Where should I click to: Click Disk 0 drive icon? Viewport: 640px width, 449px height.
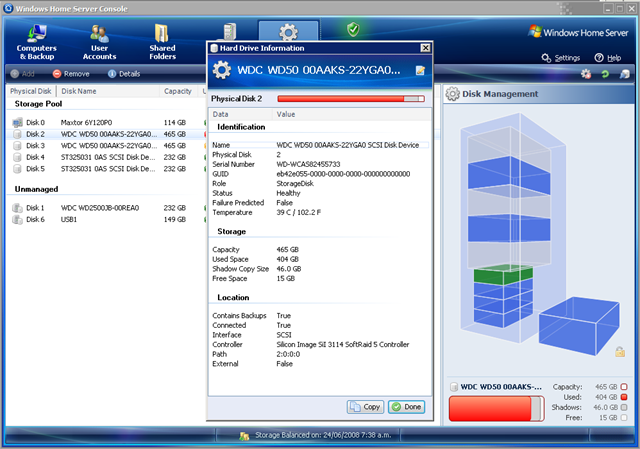18,122
